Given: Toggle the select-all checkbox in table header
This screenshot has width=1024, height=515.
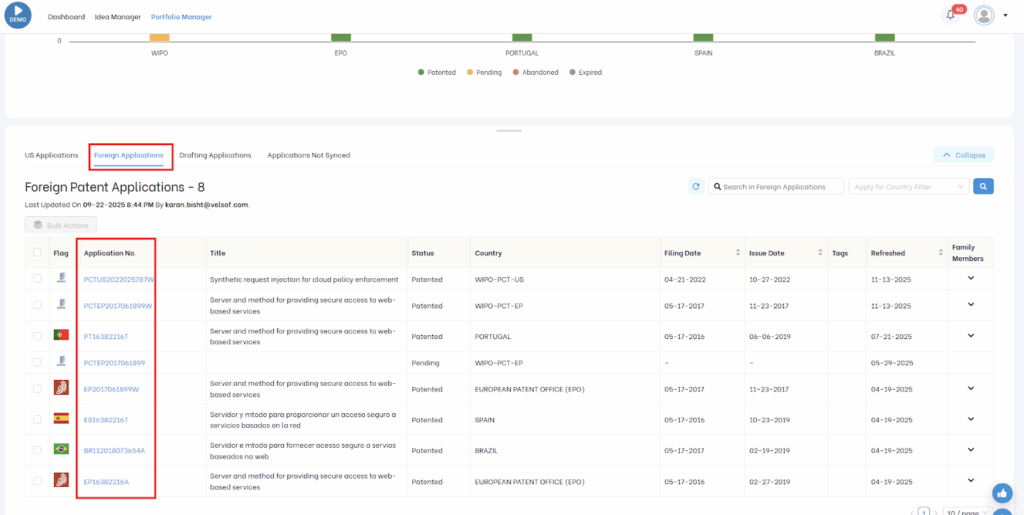Looking at the screenshot, I should [x=38, y=253].
